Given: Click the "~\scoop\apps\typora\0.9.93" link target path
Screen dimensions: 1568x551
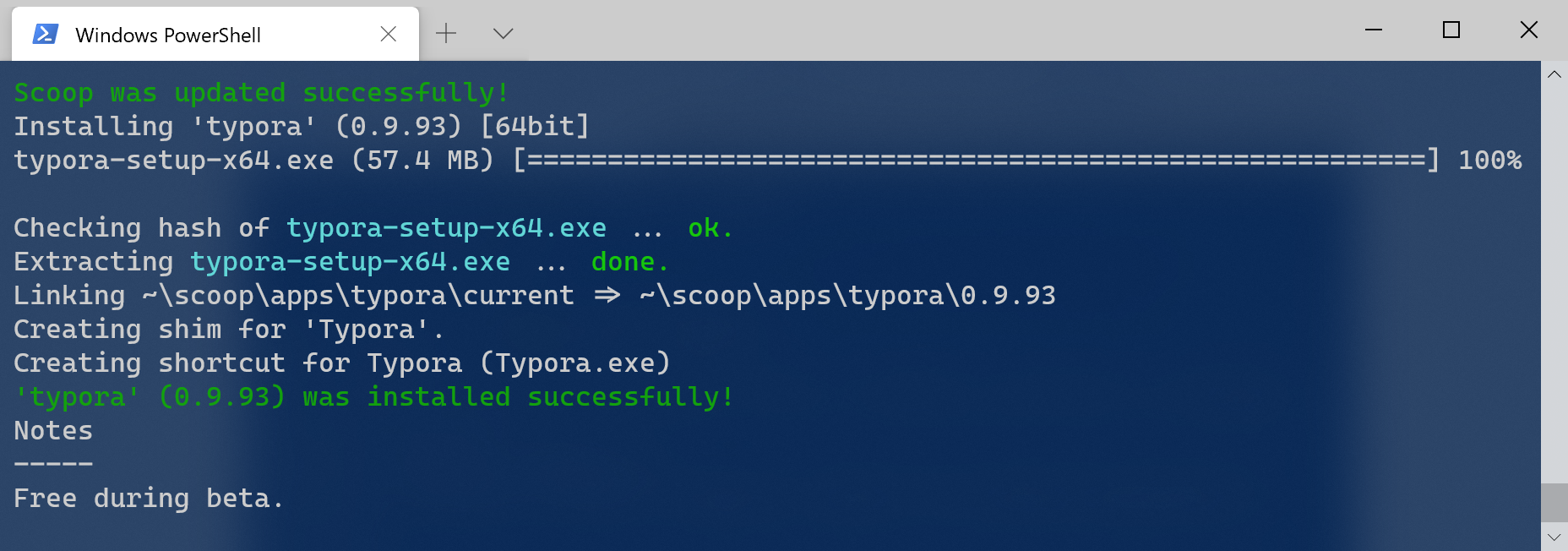Looking at the screenshot, I should [x=847, y=296].
